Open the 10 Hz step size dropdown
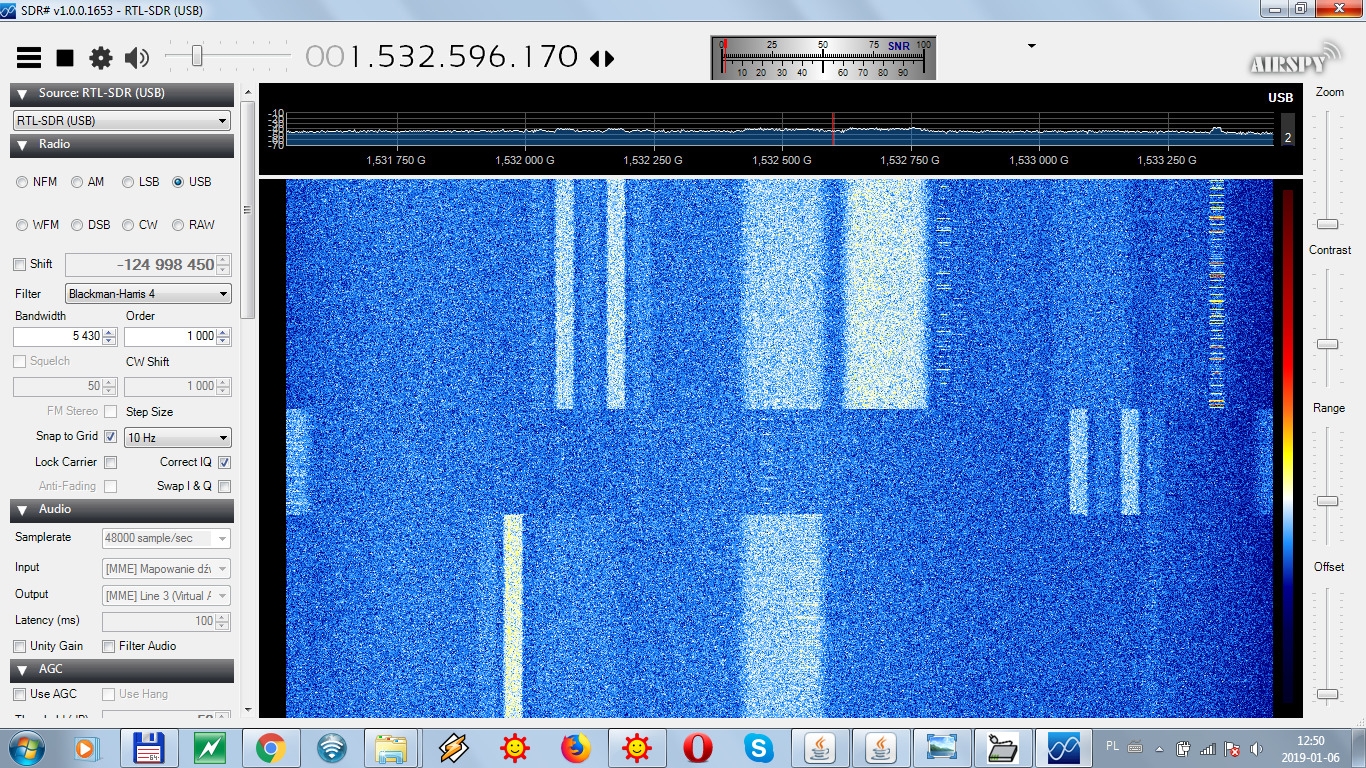This screenshot has height=768, width=1366. point(178,438)
